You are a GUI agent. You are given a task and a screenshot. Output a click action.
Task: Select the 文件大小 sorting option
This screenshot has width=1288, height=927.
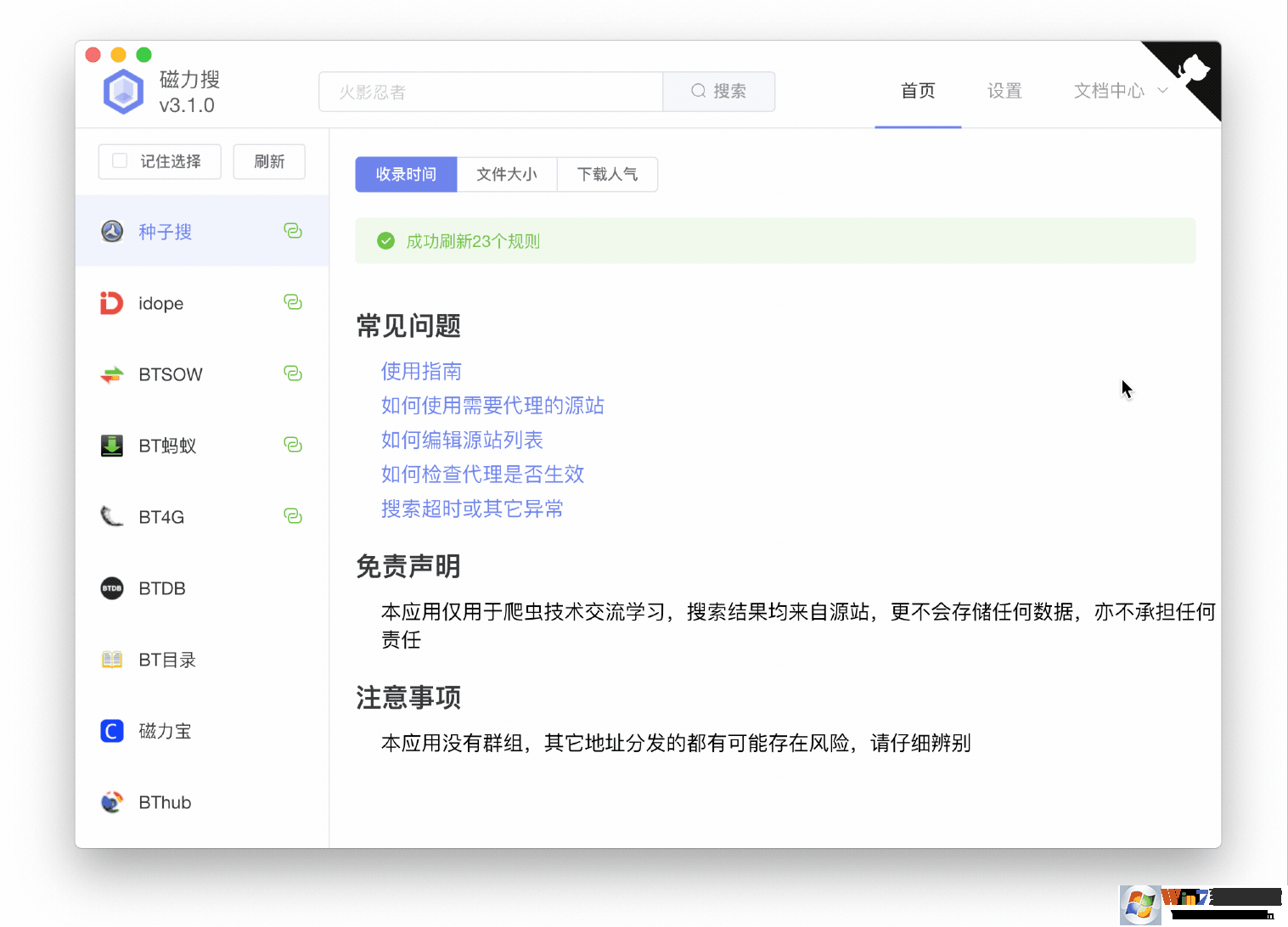(506, 174)
